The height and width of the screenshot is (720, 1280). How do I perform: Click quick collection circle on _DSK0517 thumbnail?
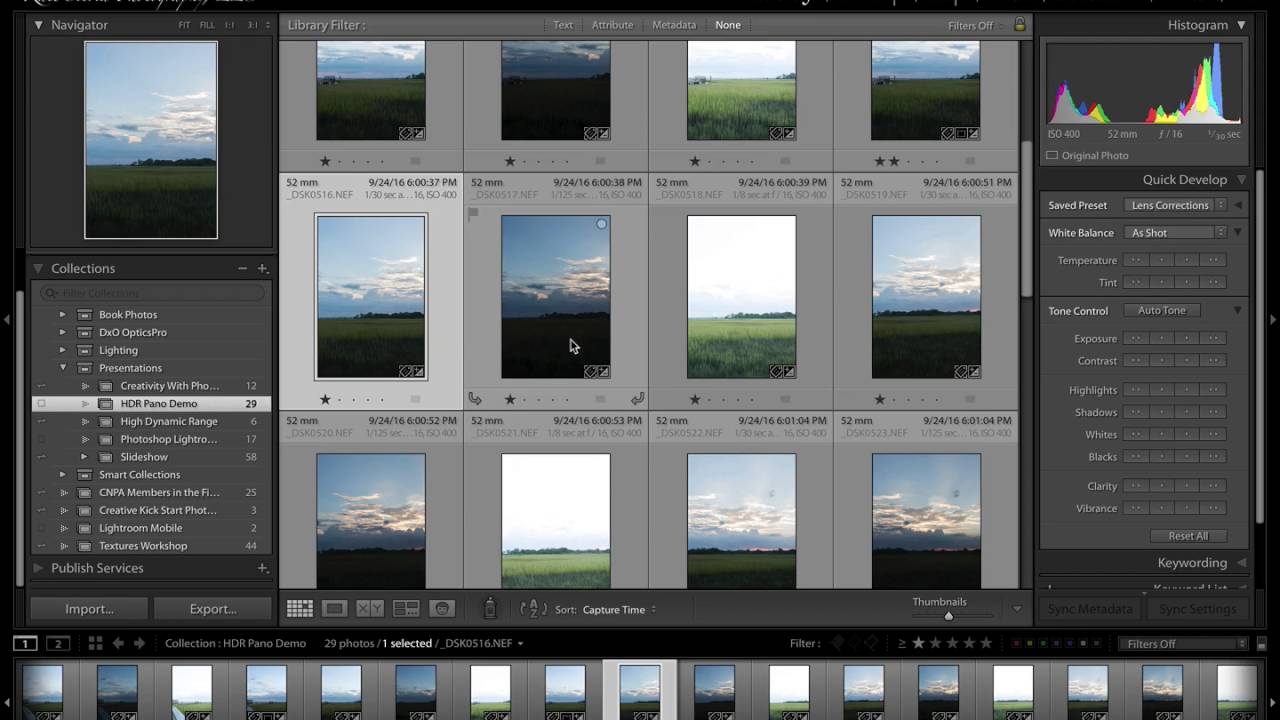(x=601, y=224)
